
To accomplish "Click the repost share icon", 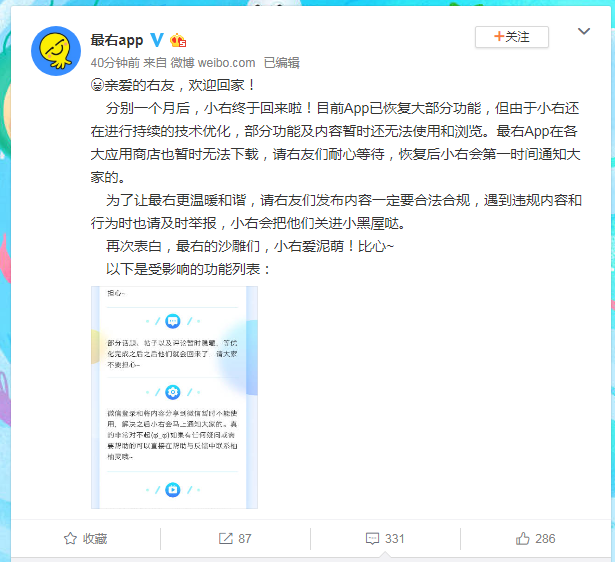I will click(226, 538).
